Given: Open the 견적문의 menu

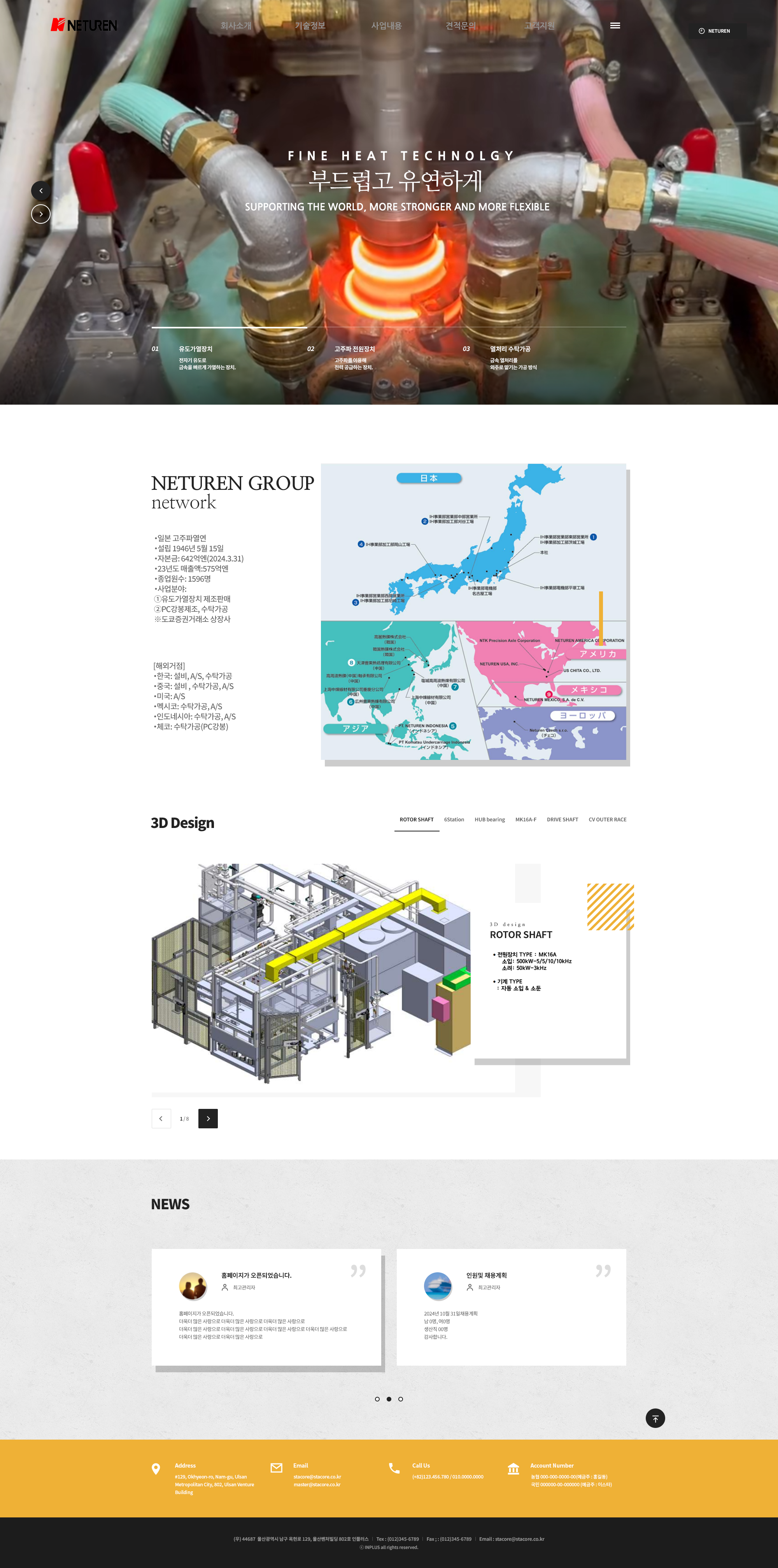Looking at the screenshot, I should click(x=461, y=26).
